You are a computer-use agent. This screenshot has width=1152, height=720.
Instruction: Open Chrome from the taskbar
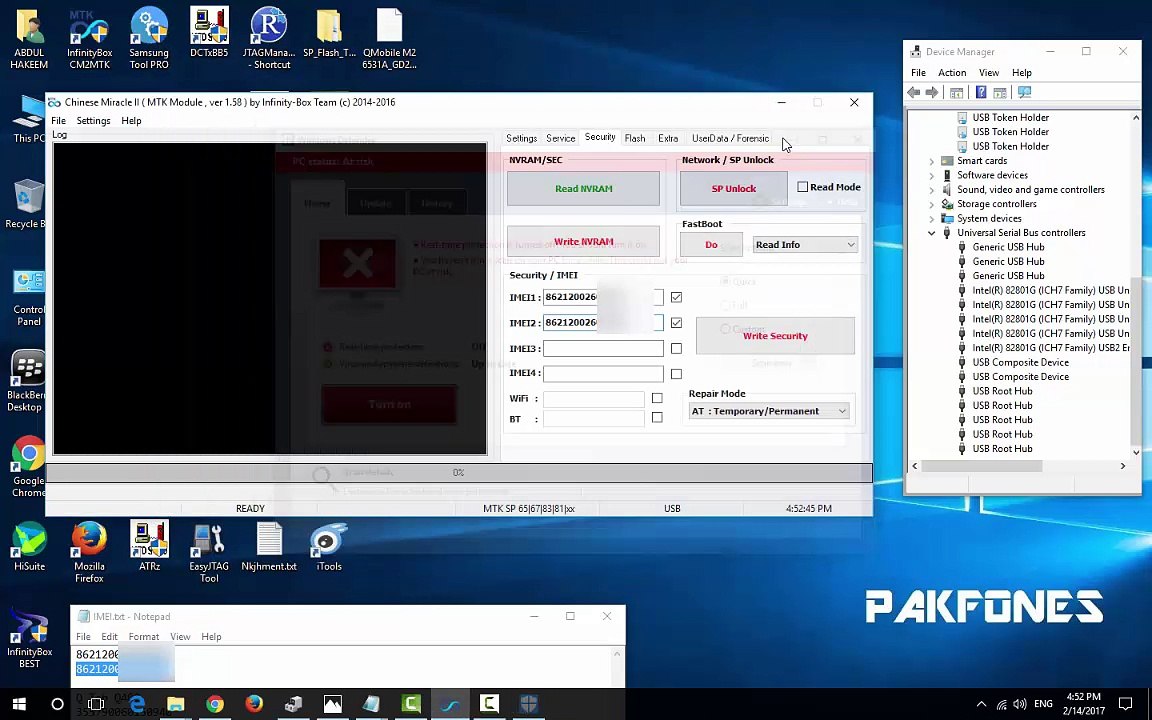pos(215,704)
